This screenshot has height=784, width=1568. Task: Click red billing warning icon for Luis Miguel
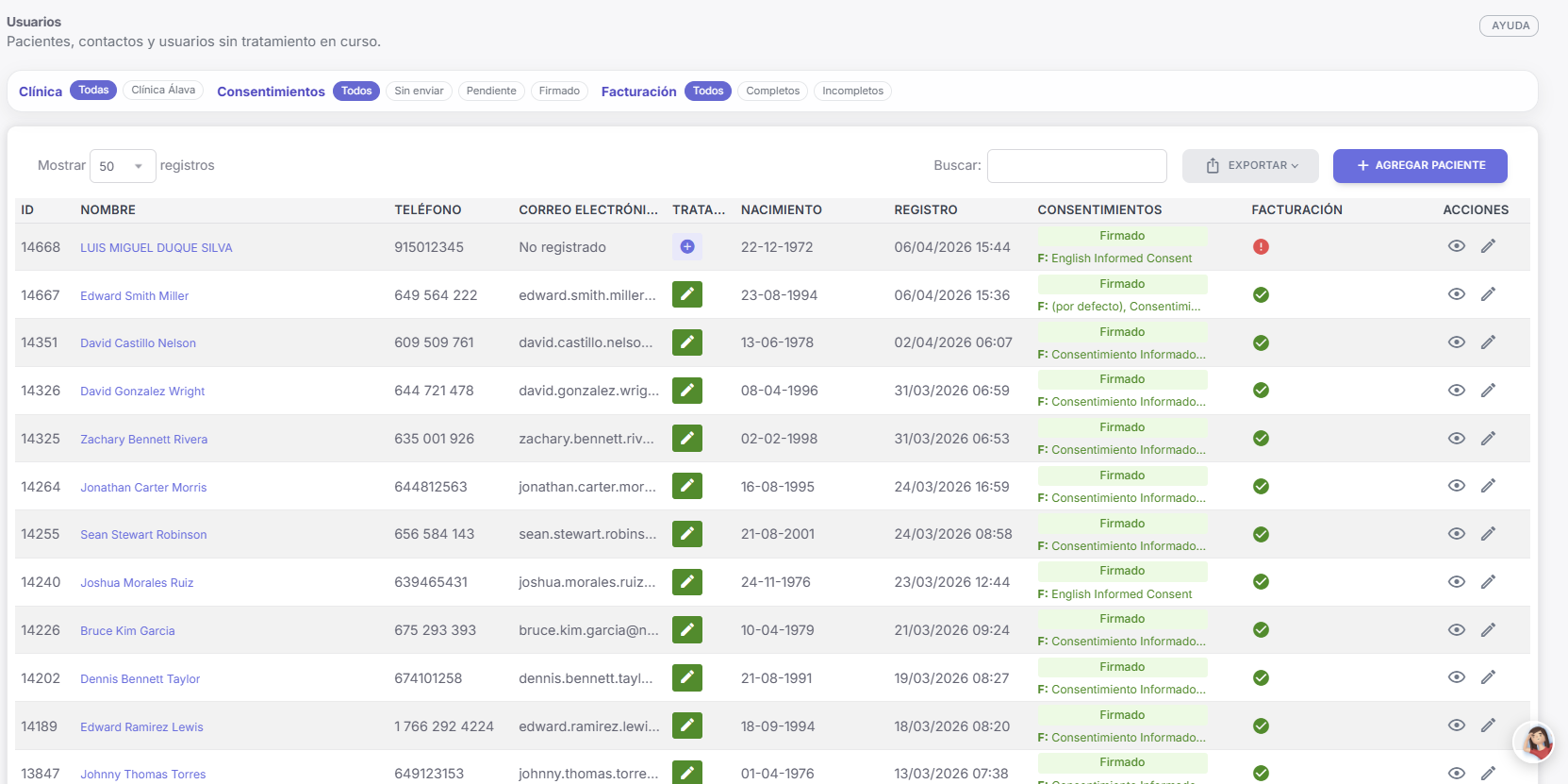coord(1261,247)
